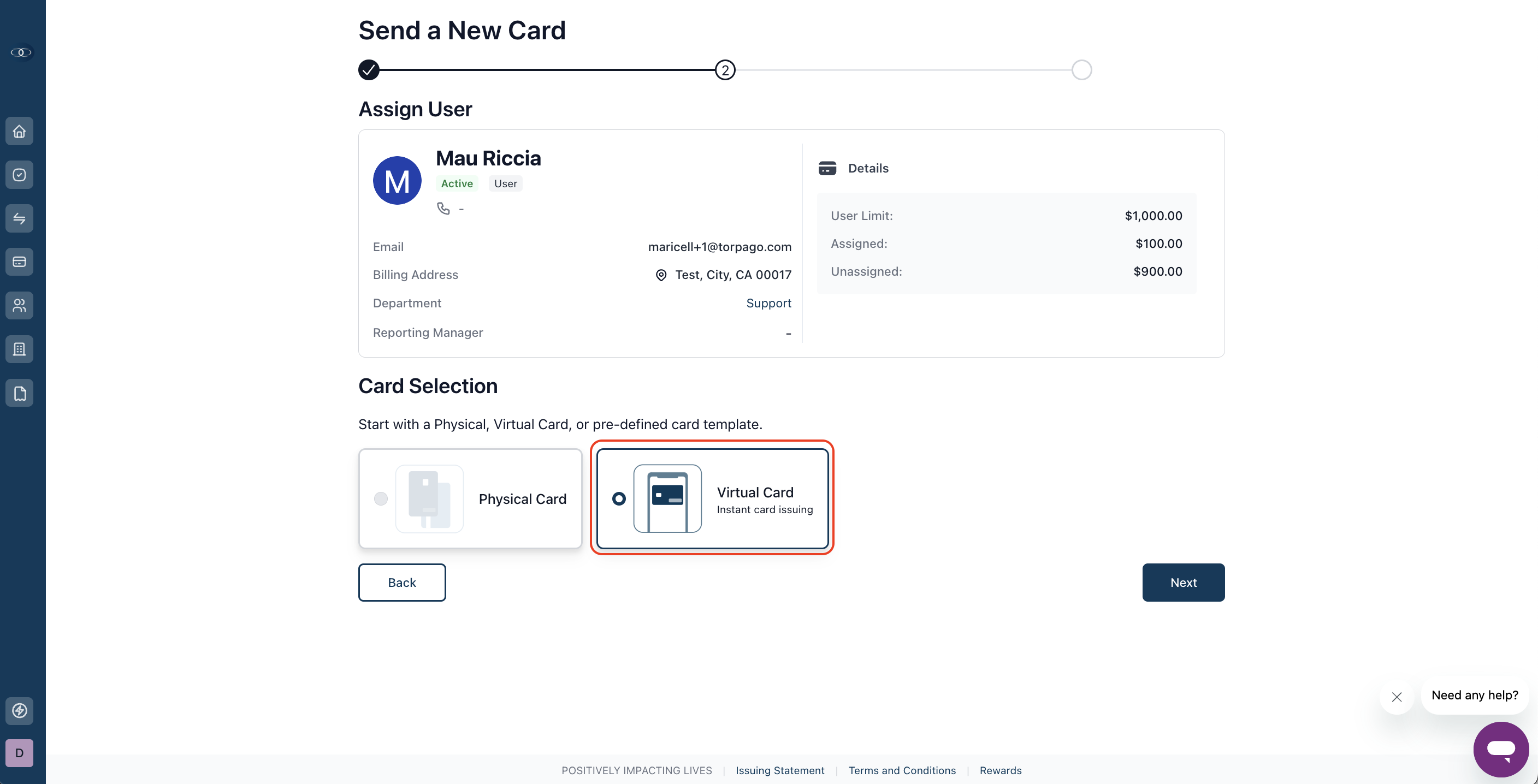Click the D profile avatar

[19, 753]
